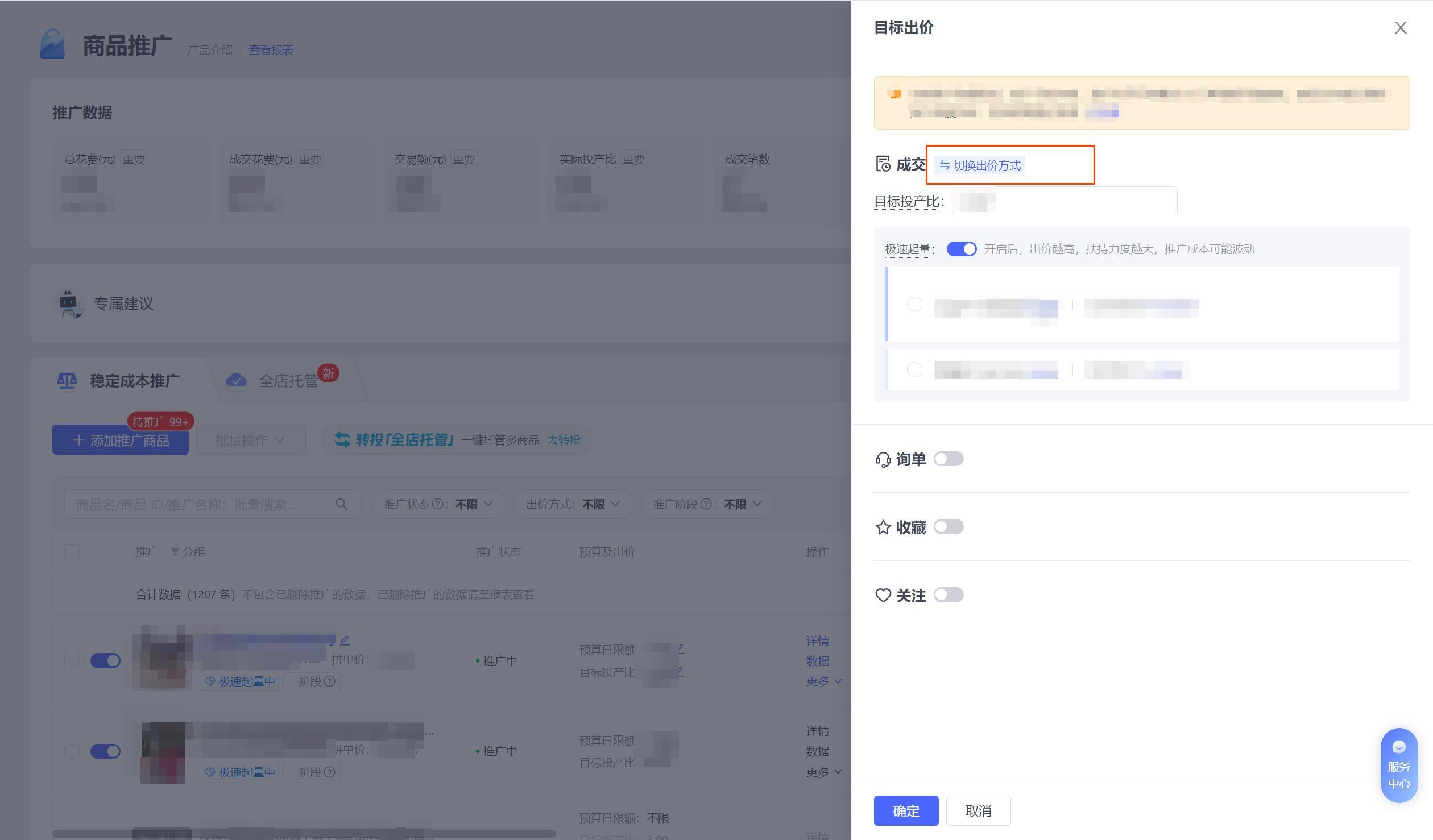Click the second product thumbnail image
Screen dimensions: 1433x840
click(163, 753)
